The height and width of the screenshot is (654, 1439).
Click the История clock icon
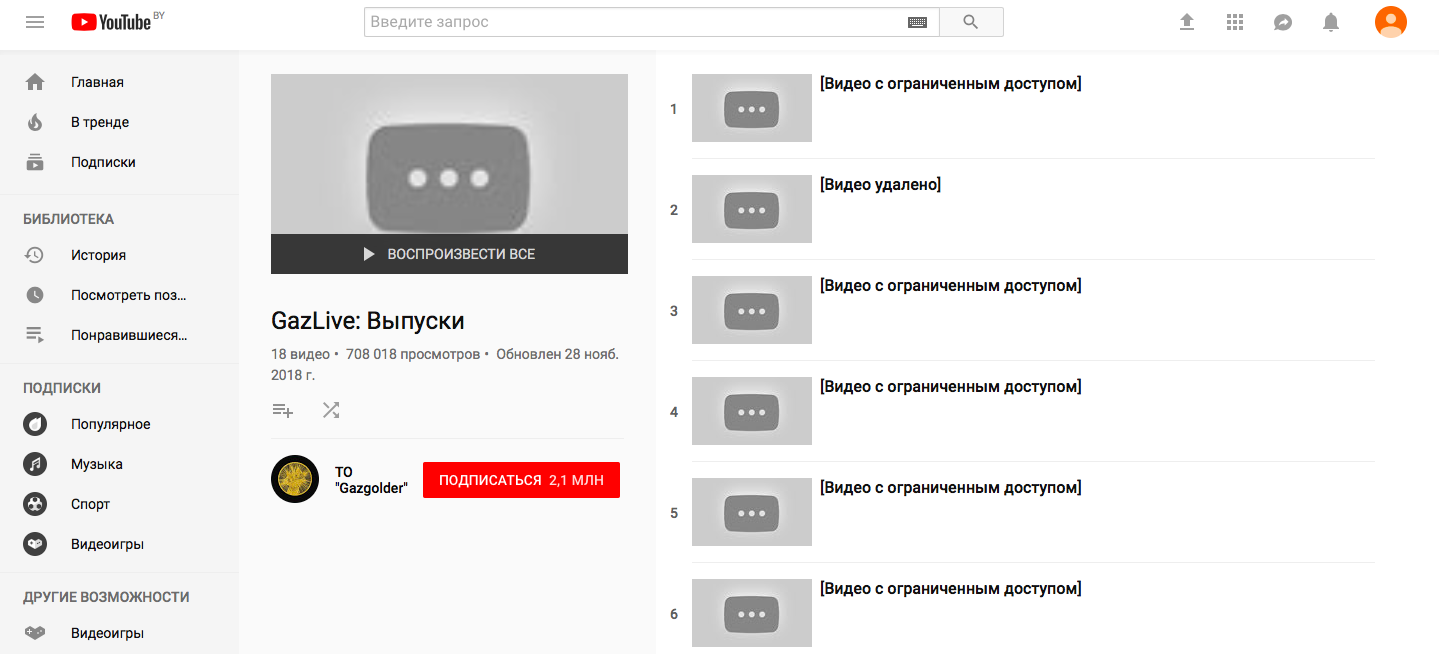coord(35,255)
